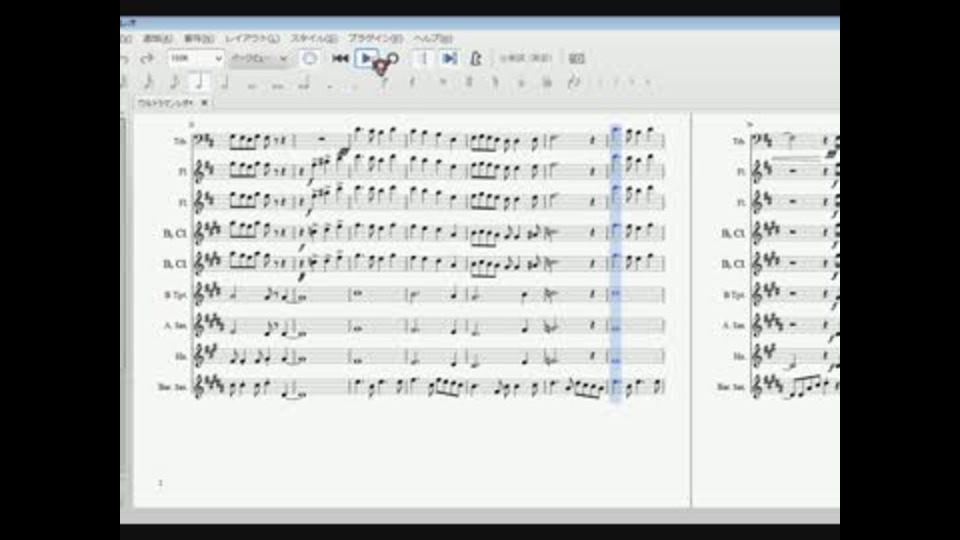
Task: Apply the double sharp accidental
Action: [443, 82]
